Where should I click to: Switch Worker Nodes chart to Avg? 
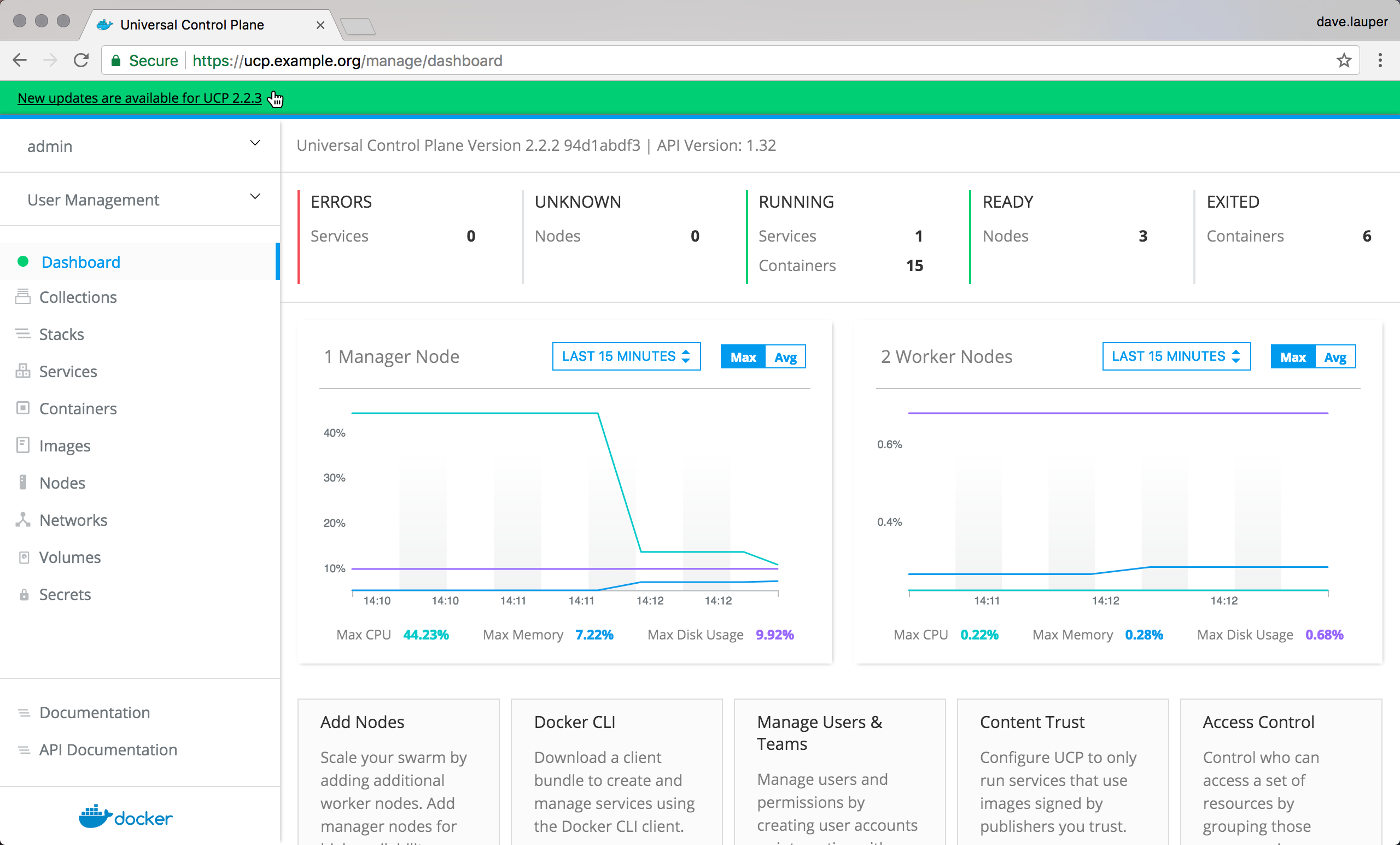(1335, 357)
